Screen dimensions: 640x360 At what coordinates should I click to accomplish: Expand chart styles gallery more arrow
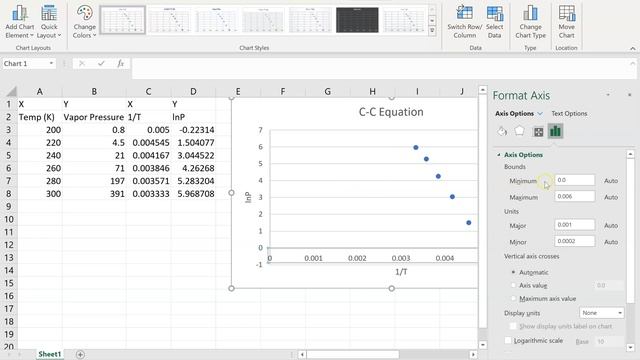pyautogui.click(x=432, y=31)
